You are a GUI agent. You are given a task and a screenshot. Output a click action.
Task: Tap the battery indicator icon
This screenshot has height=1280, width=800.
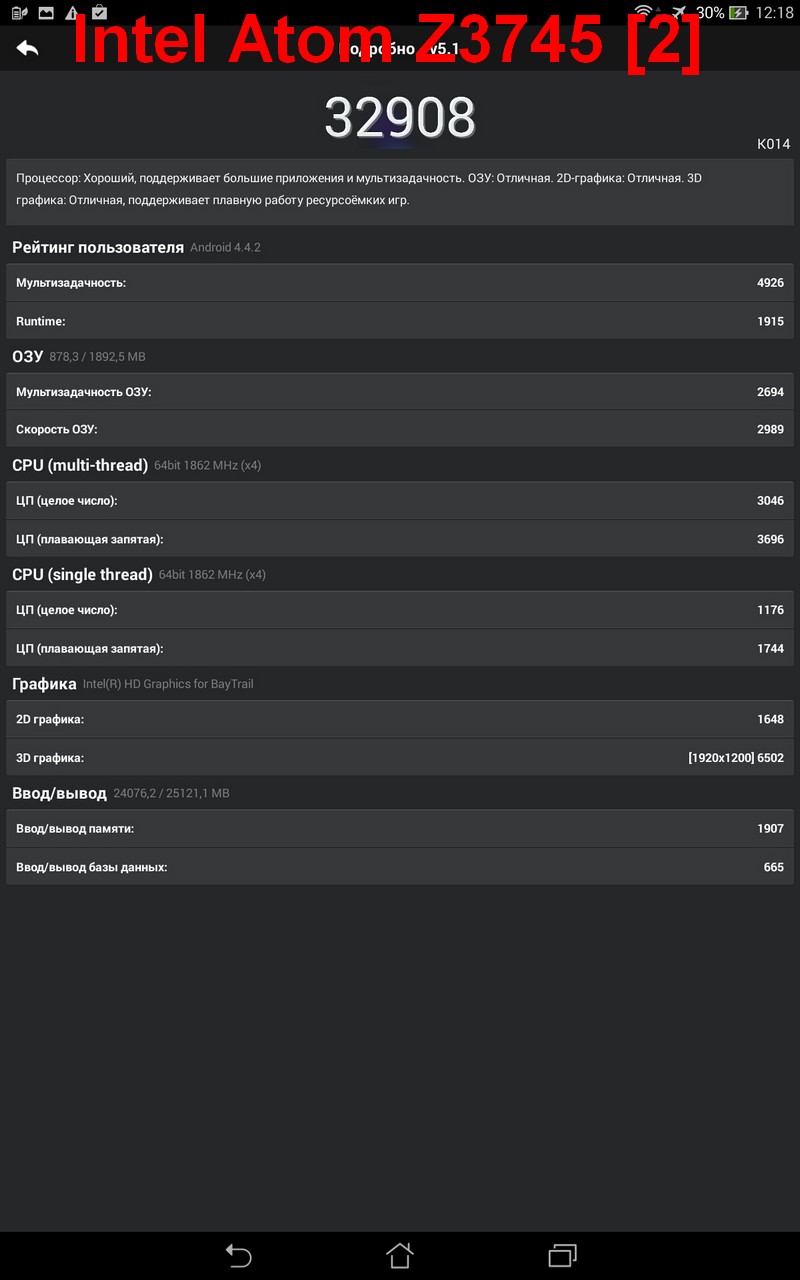coord(738,12)
